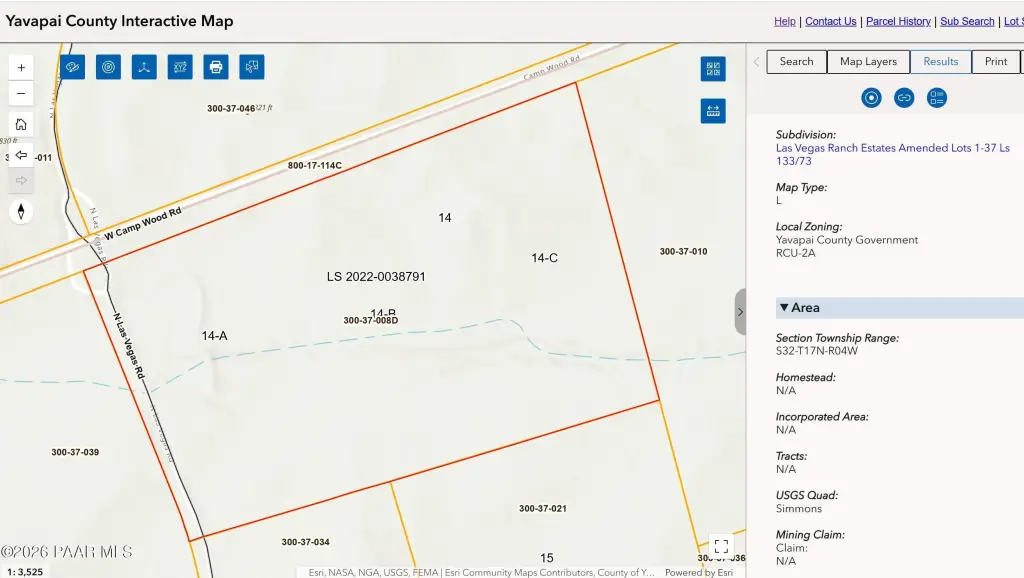Open the Sub Search link
1024x578 pixels.
point(967,22)
